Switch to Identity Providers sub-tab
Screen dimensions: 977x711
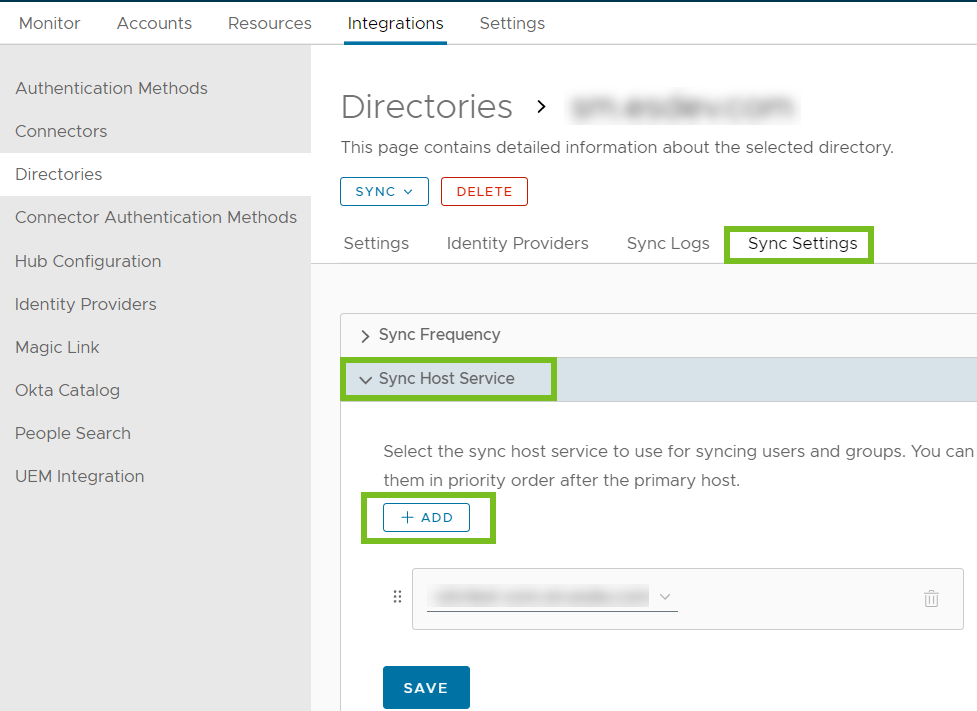(x=518, y=243)
